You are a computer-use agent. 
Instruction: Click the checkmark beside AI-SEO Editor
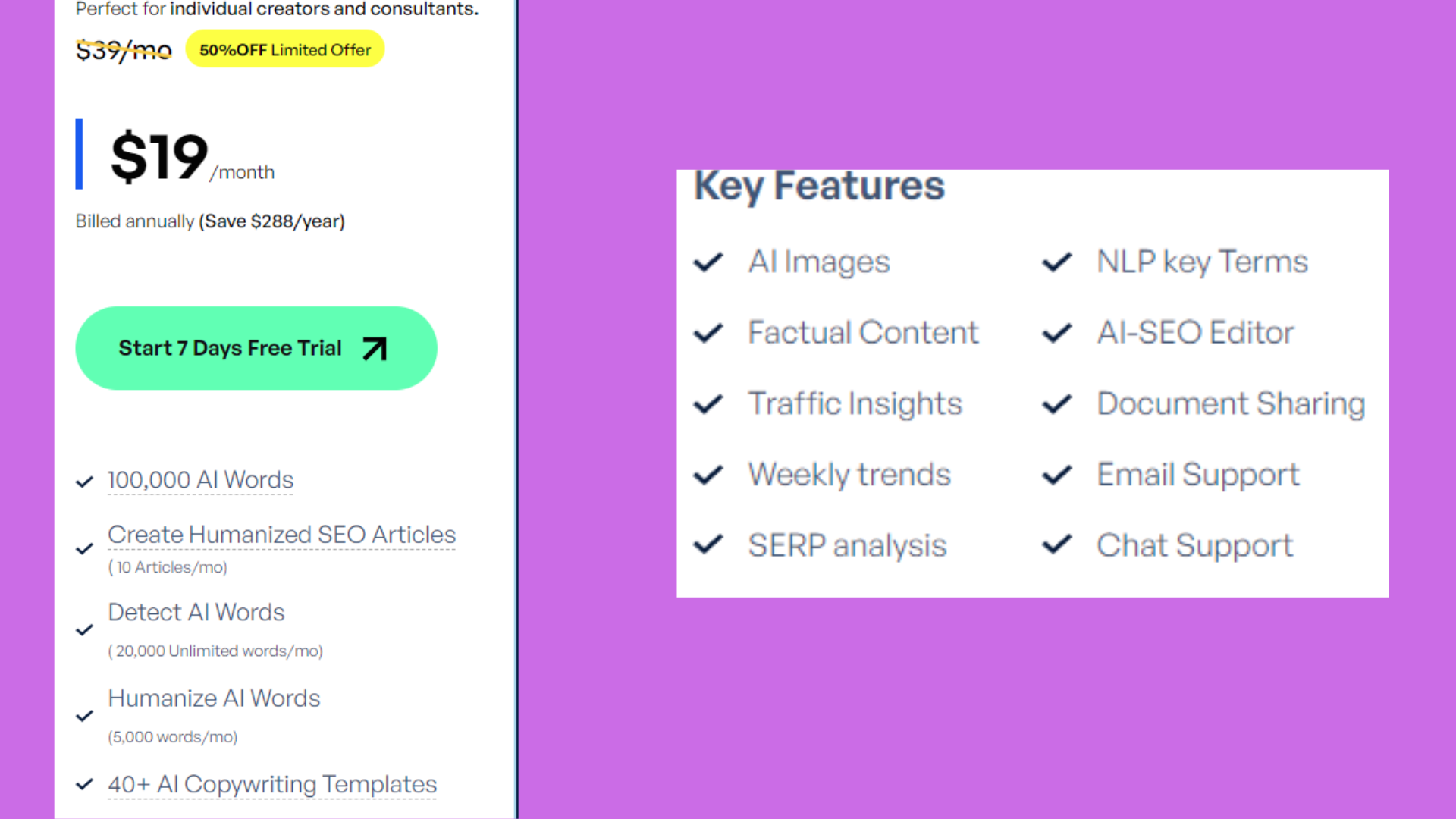click(x=1057, y=333)
